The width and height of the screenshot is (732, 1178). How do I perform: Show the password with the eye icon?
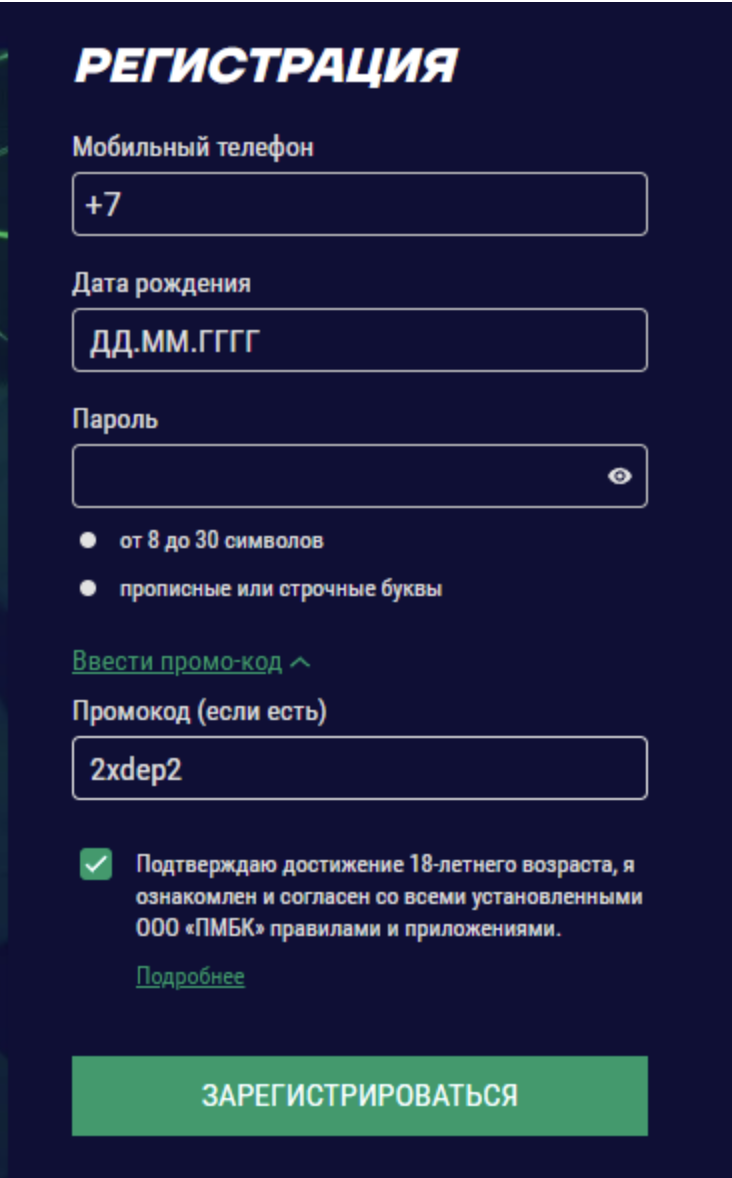coord(620,476)
